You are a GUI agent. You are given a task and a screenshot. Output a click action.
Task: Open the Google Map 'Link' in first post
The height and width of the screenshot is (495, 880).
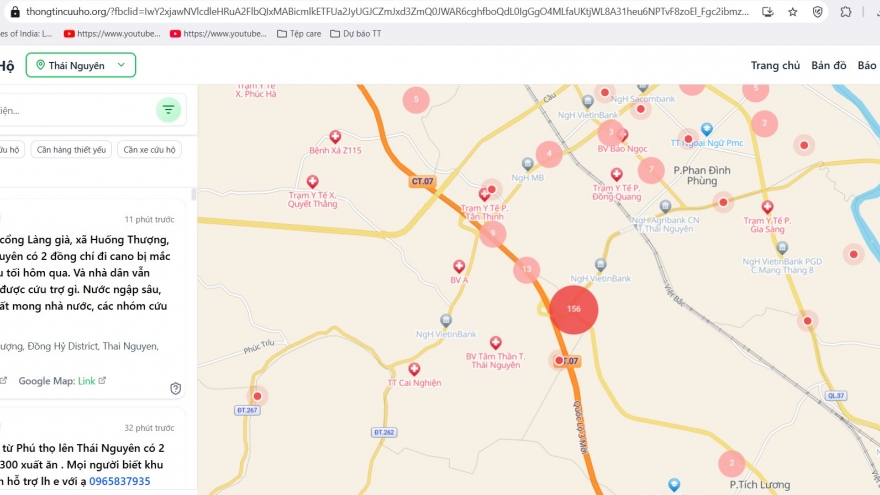coord(87,381)
